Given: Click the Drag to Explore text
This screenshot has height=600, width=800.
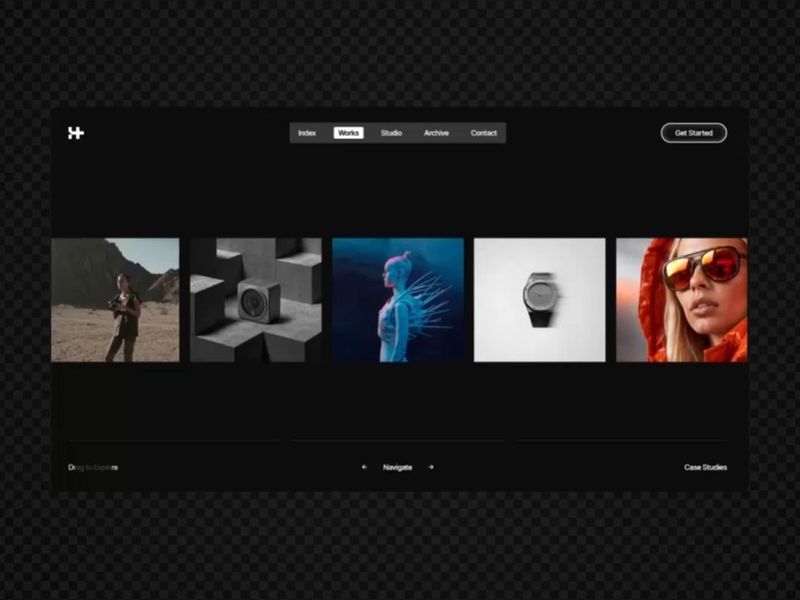Looking at the screenshot, I should point(93,467).
